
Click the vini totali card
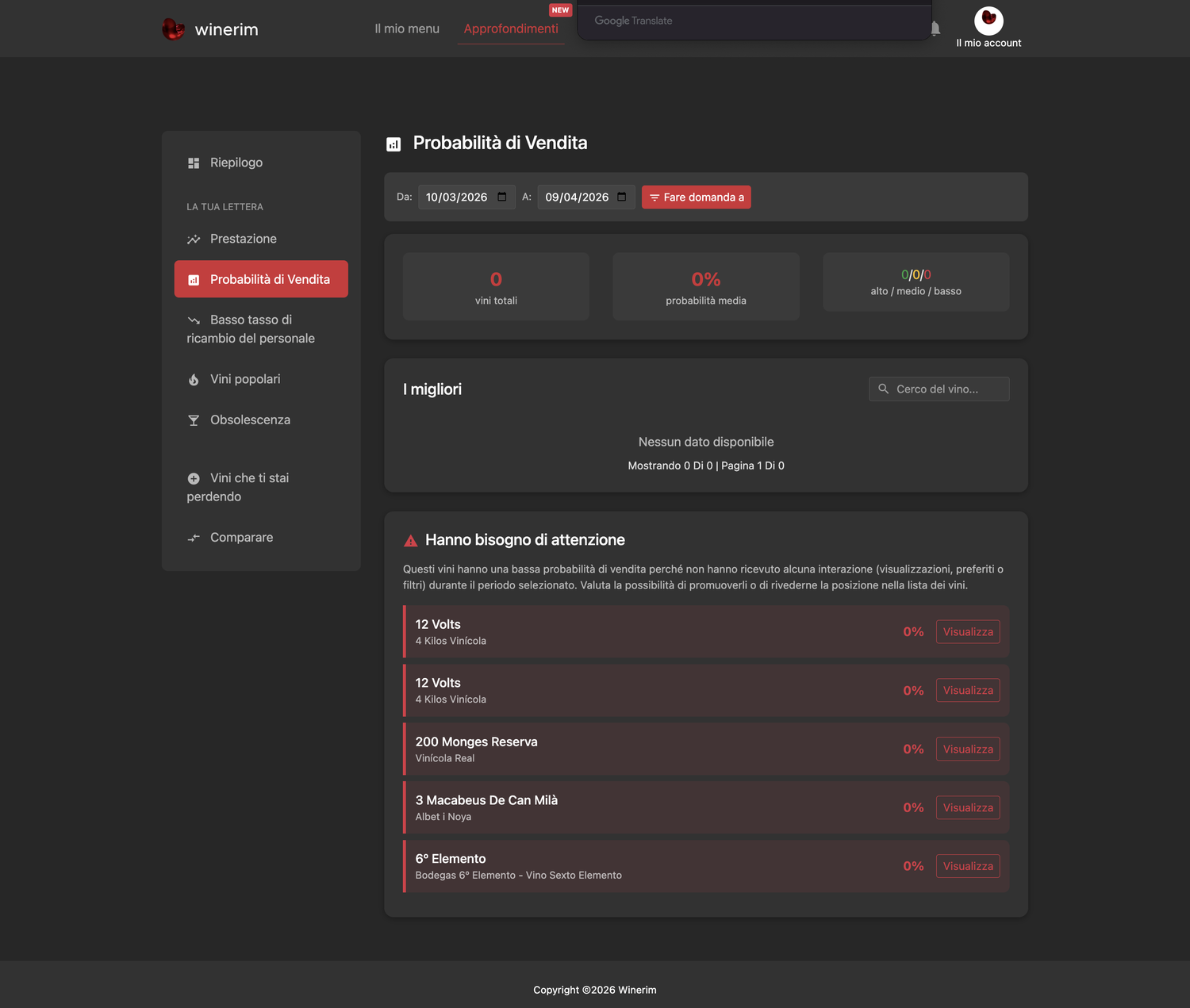coord(496,286)
